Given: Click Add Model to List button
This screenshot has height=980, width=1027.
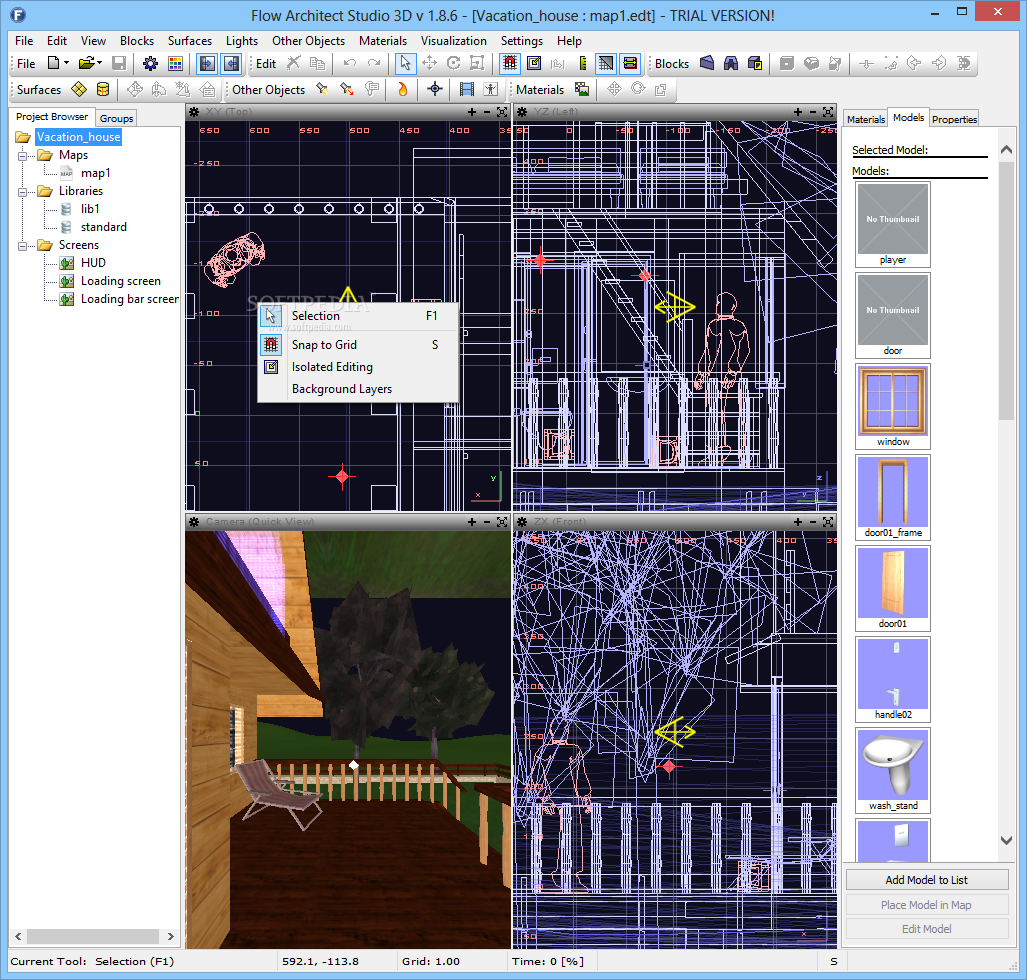Looking at the screenshot, I should tap(926, 880).
